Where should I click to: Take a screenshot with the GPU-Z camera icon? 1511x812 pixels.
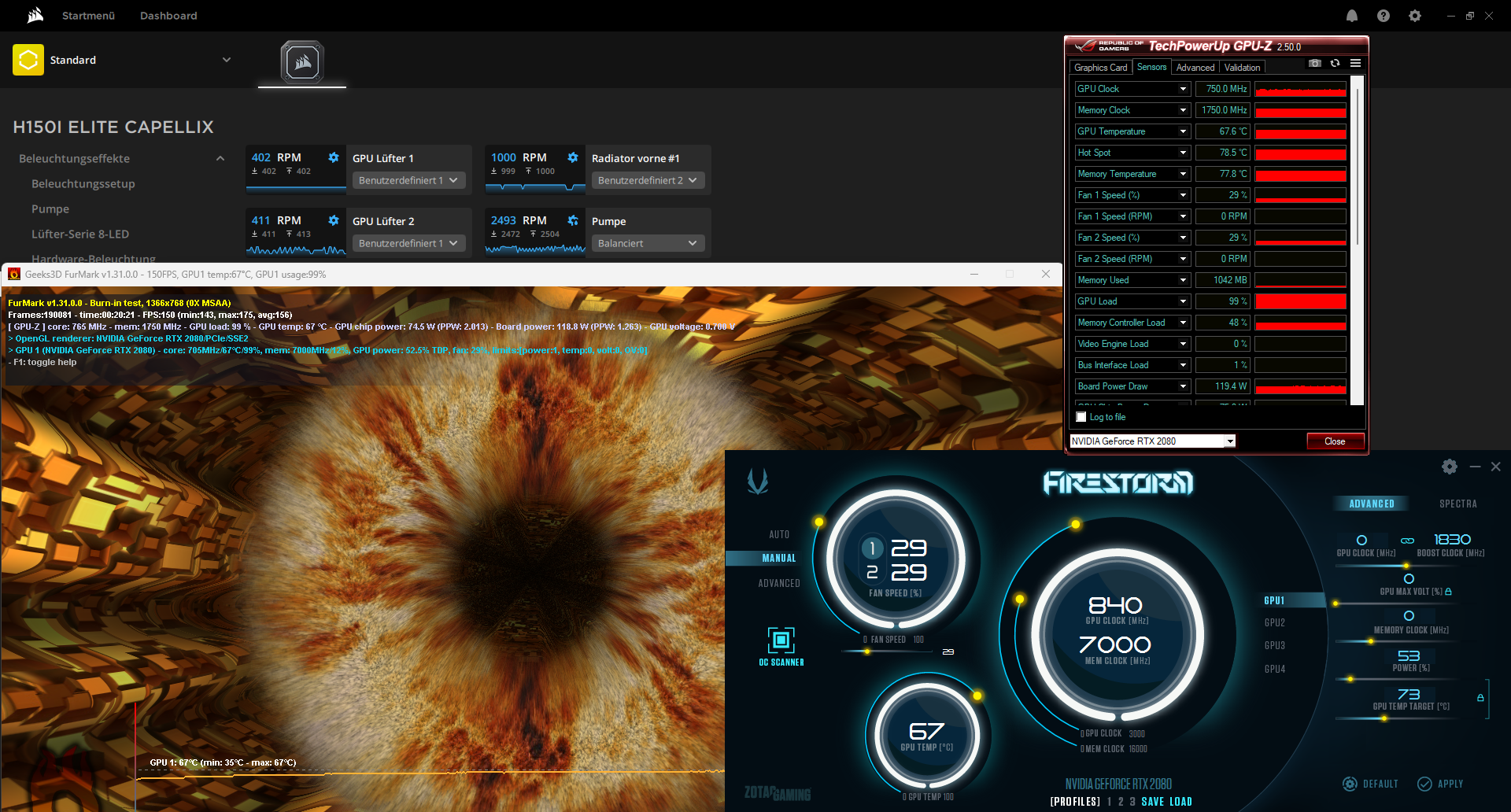1314,63
